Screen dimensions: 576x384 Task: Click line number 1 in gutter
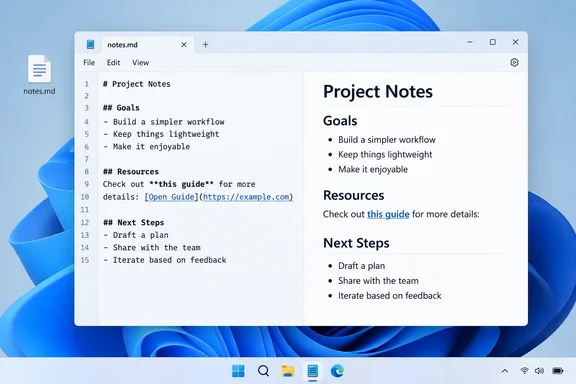(87, 84)
